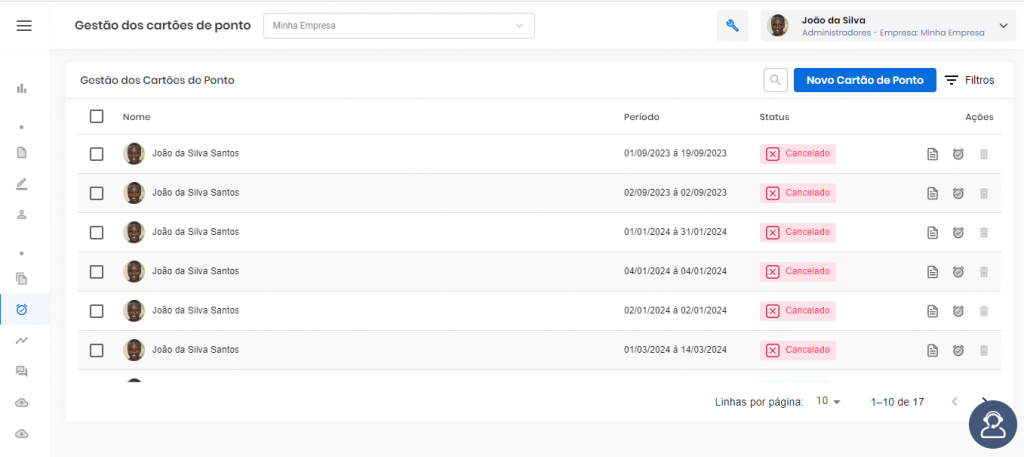Screen dimensions: 1024x457
Task: View document for 01/03/2024 à 14/03/2024 row
Action: (933, 351)
